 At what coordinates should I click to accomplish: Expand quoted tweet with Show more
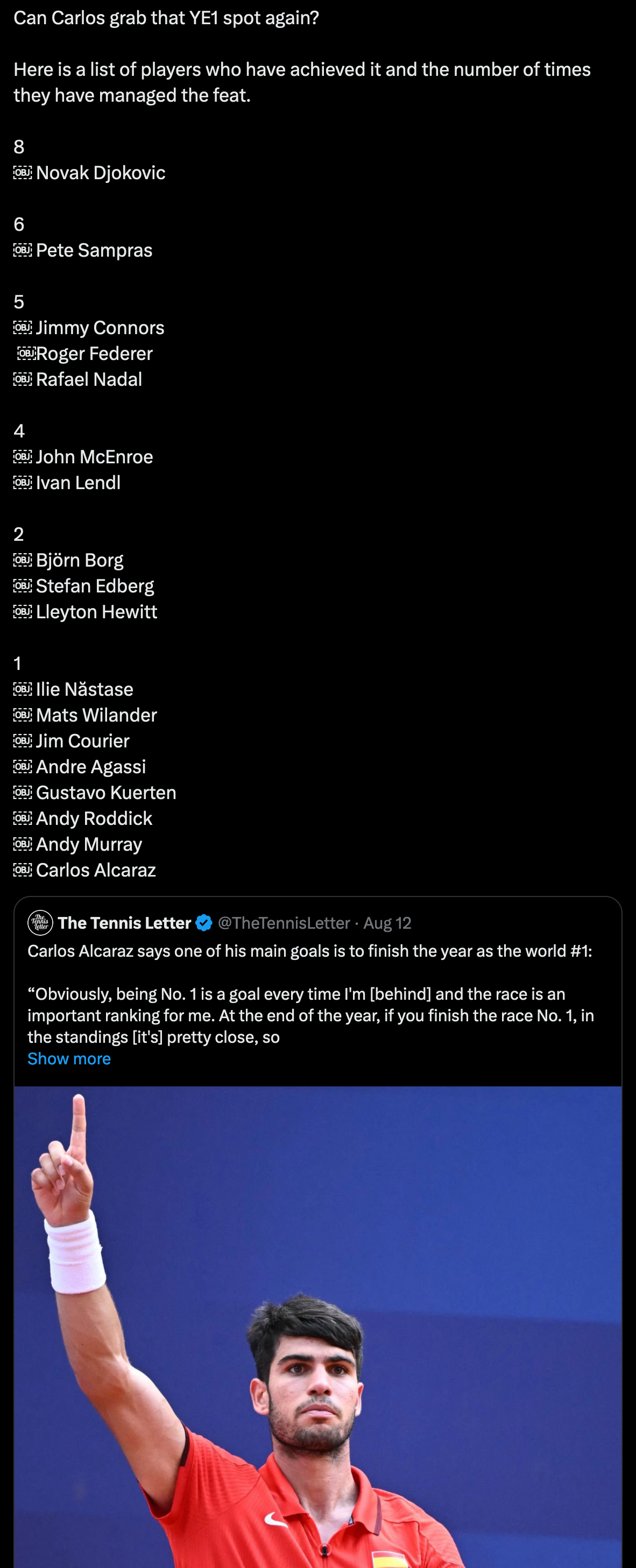coord(69,1058)
